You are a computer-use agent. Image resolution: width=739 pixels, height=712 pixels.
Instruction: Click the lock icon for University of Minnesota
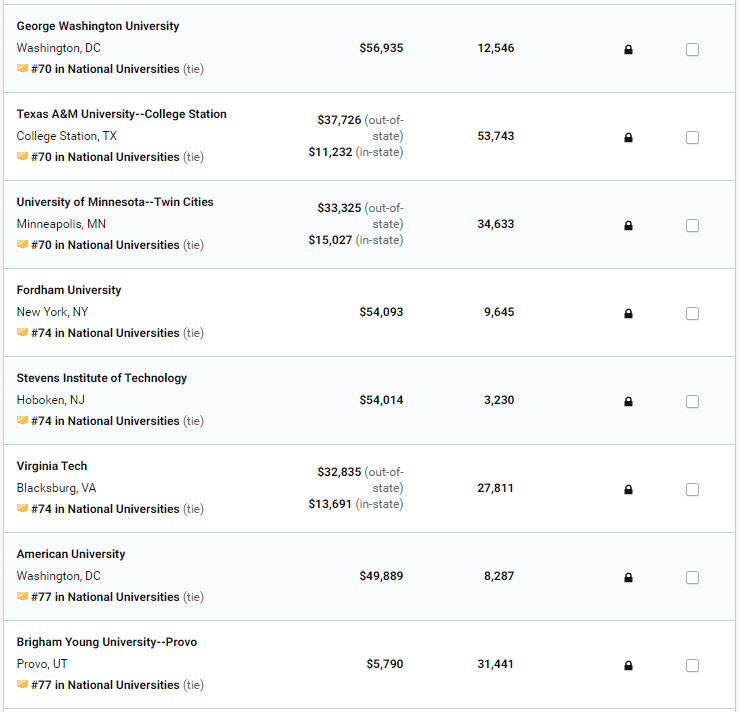tap(628, 226)
